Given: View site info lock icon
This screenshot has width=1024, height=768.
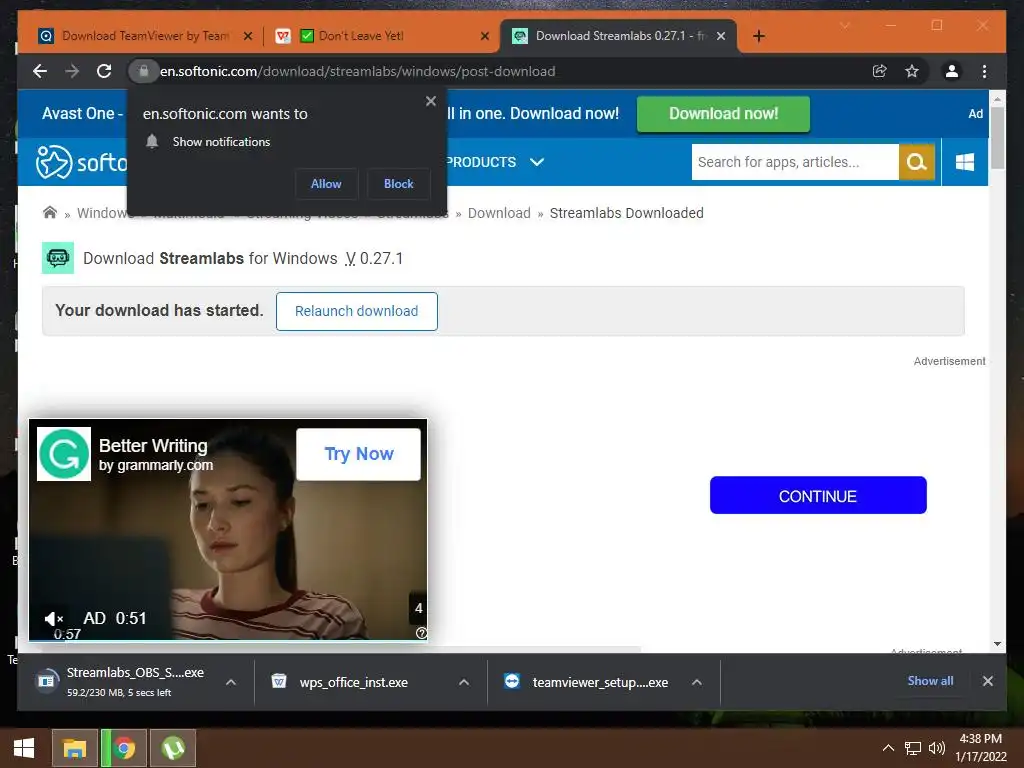Looking at the screenshot, I should click(x=144, y=71).
